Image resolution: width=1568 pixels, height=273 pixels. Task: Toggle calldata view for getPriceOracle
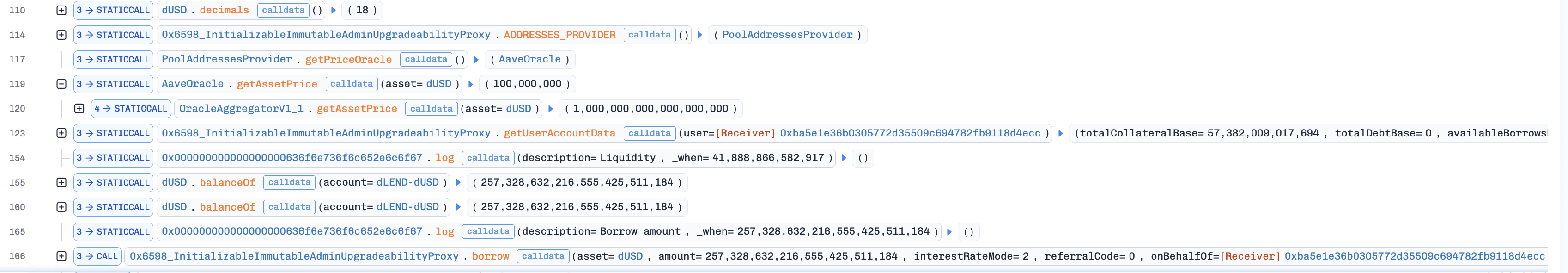[425, 60]
